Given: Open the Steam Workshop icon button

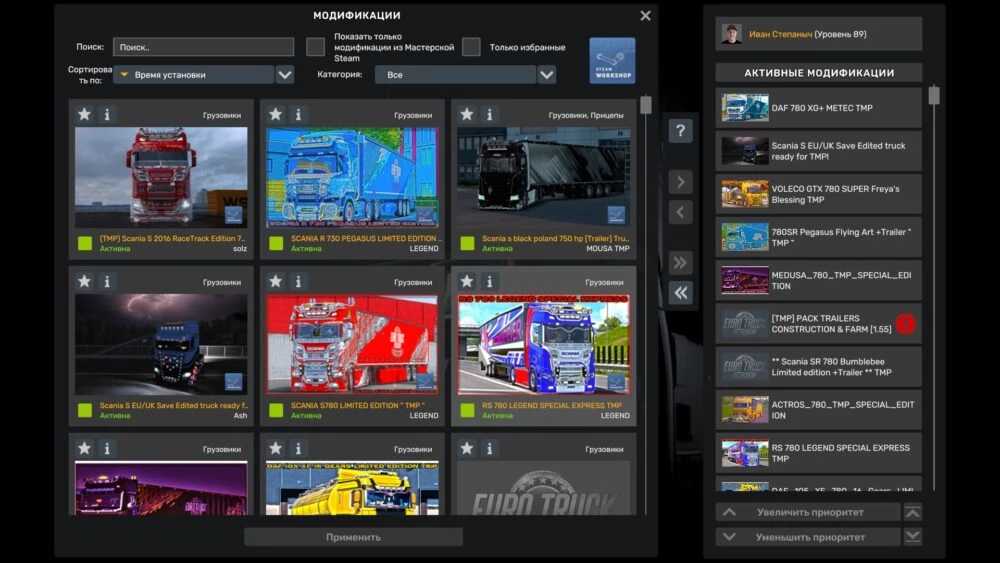Looking at the screenshot, I should (x=612, y=60).
